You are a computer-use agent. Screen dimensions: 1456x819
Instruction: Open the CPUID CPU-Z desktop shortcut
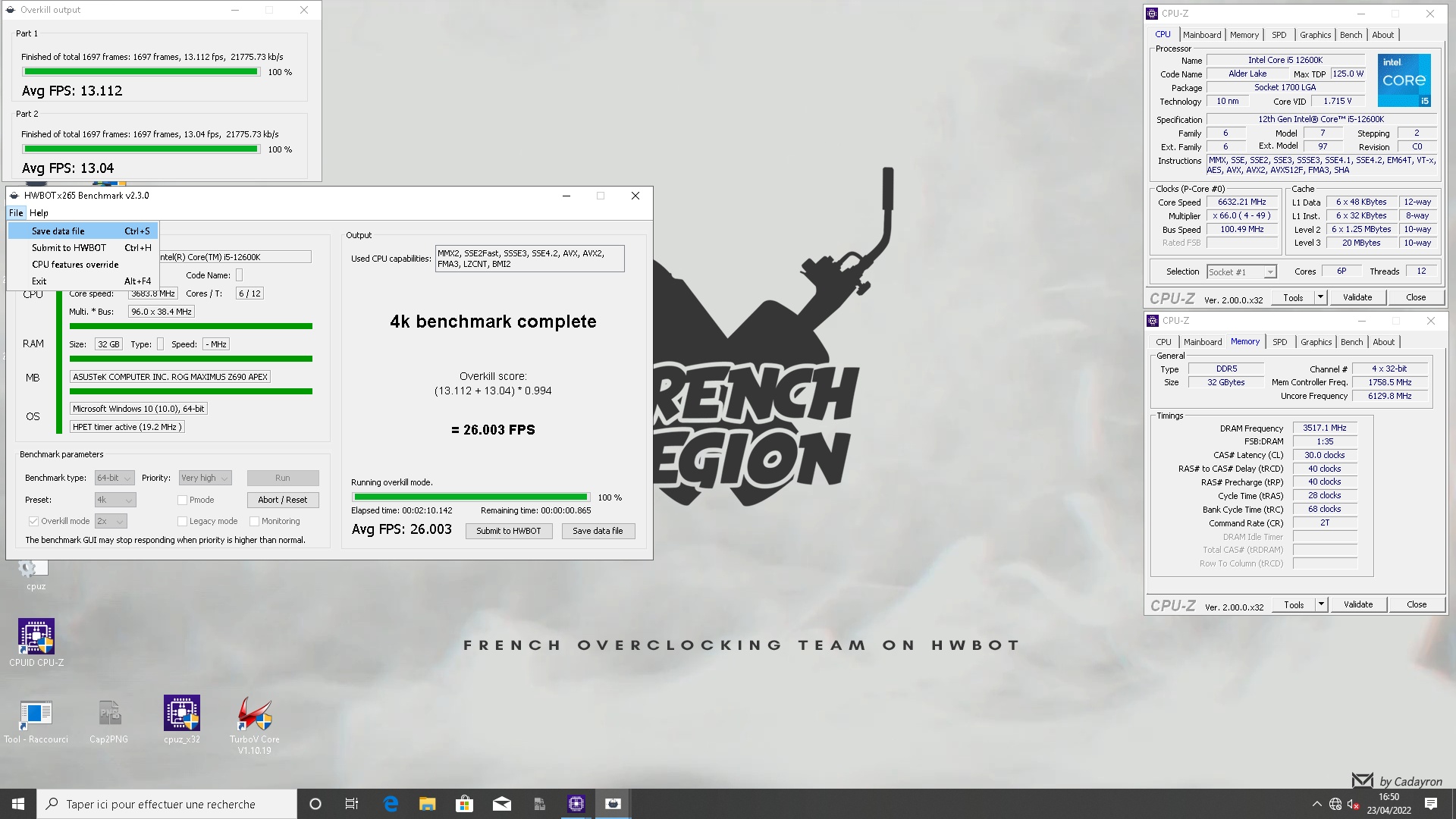click(x=36, y=642)
